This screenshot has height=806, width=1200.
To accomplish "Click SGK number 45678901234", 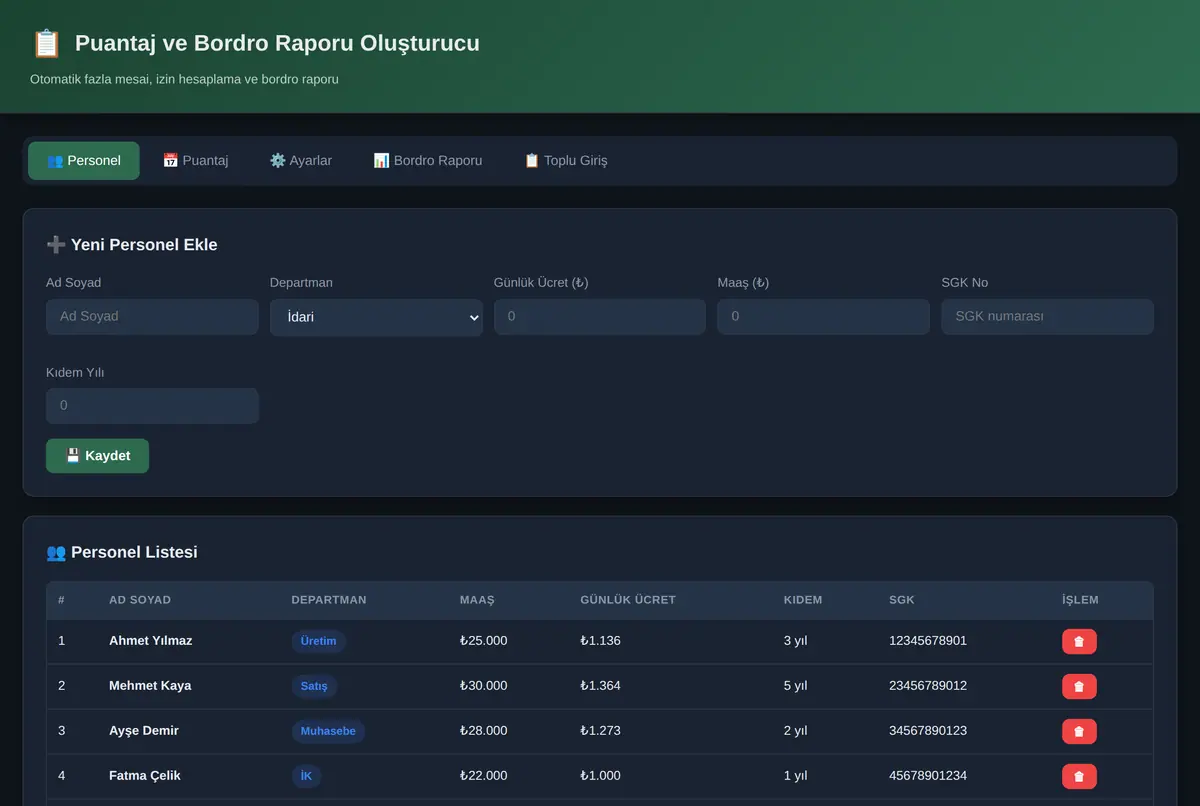I will pyautogui.click(x=928, y=776).
